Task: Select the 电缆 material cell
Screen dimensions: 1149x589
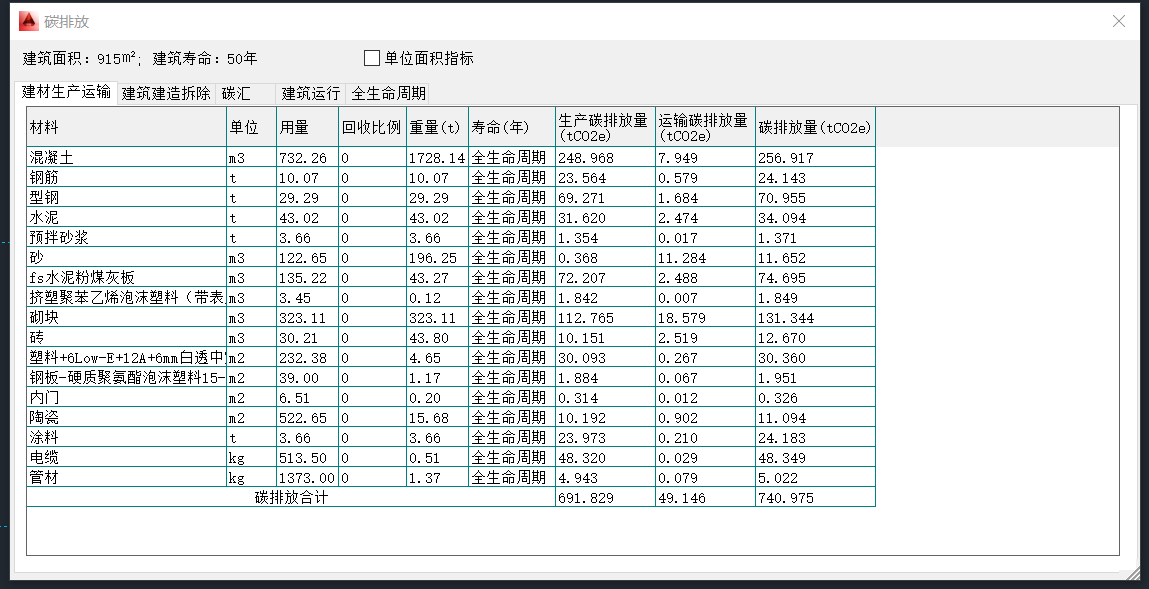Action: pyautogui.click(x=126, y=458)
